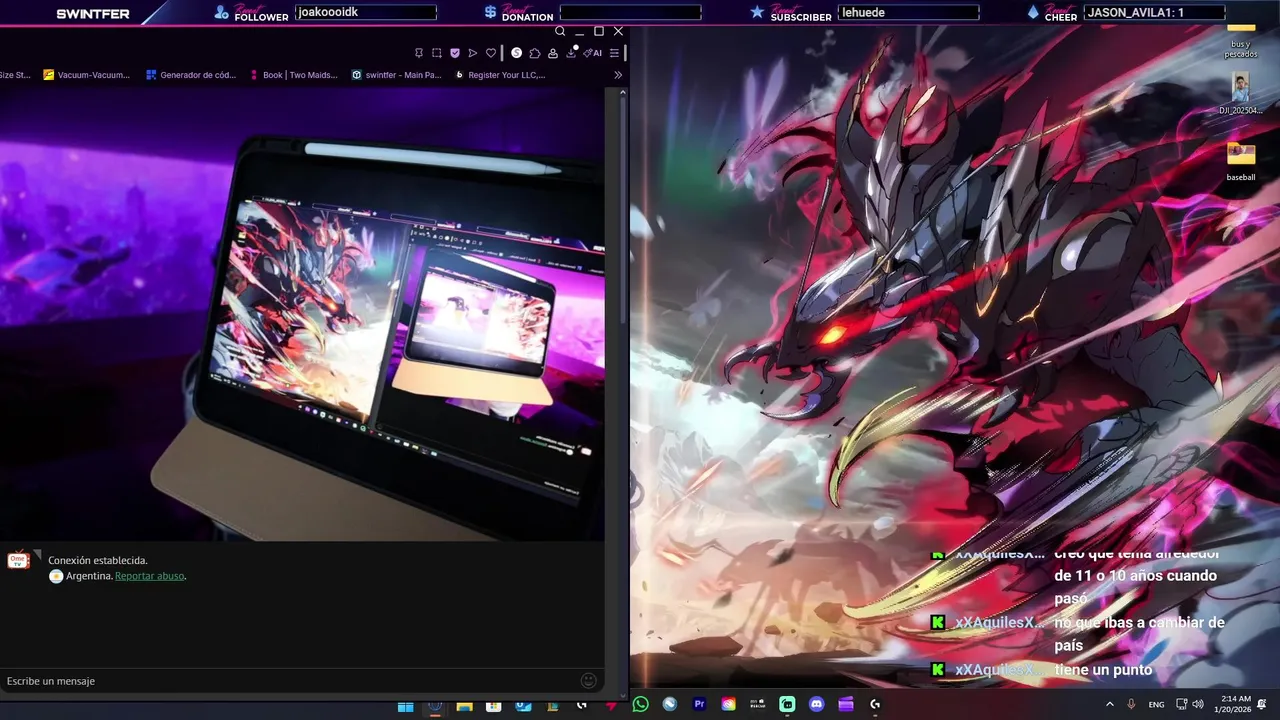Open the purple clapperboard app on taskbar

pos(846,704)
